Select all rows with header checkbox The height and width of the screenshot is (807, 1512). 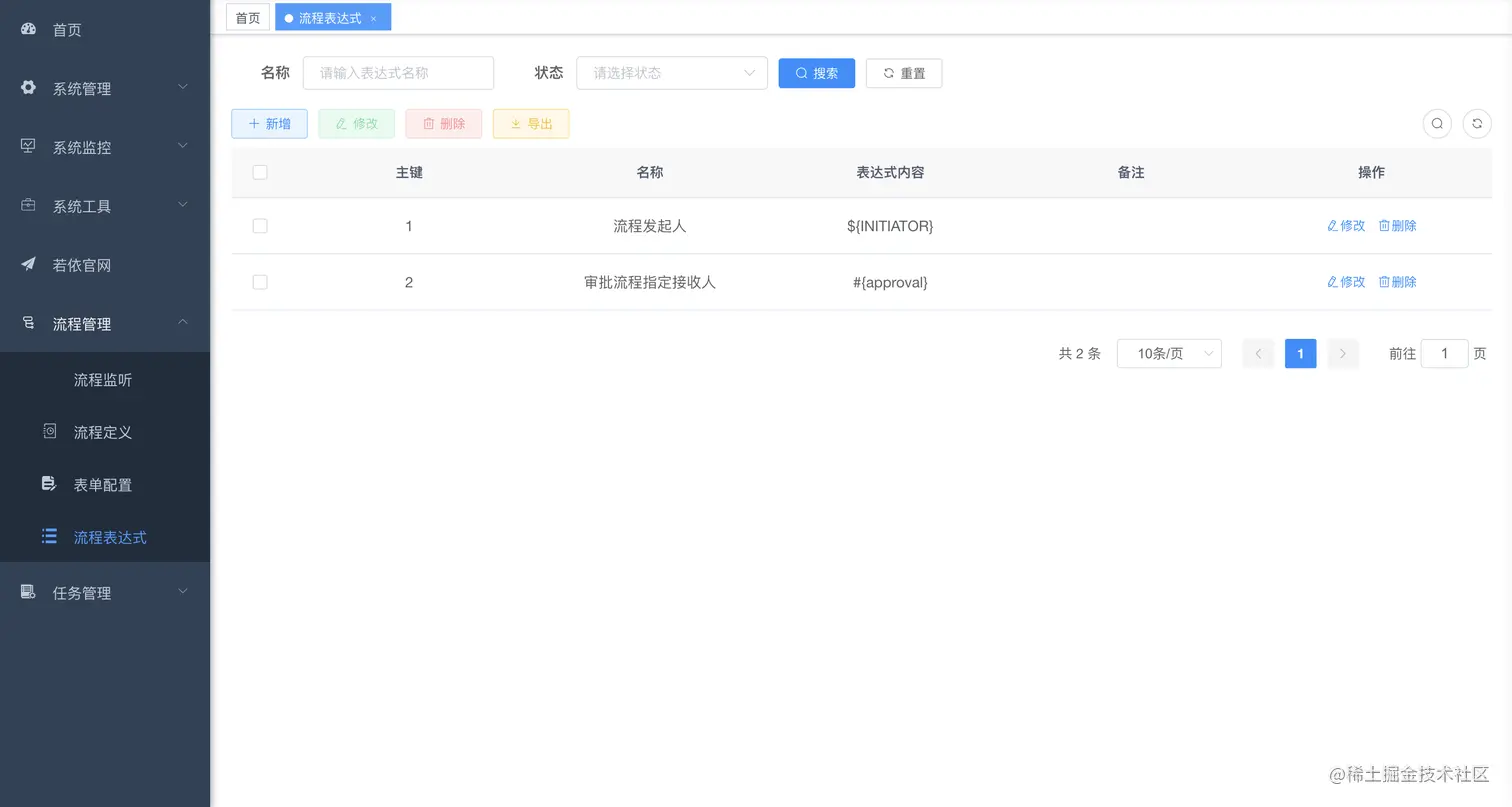pos(260,172)
